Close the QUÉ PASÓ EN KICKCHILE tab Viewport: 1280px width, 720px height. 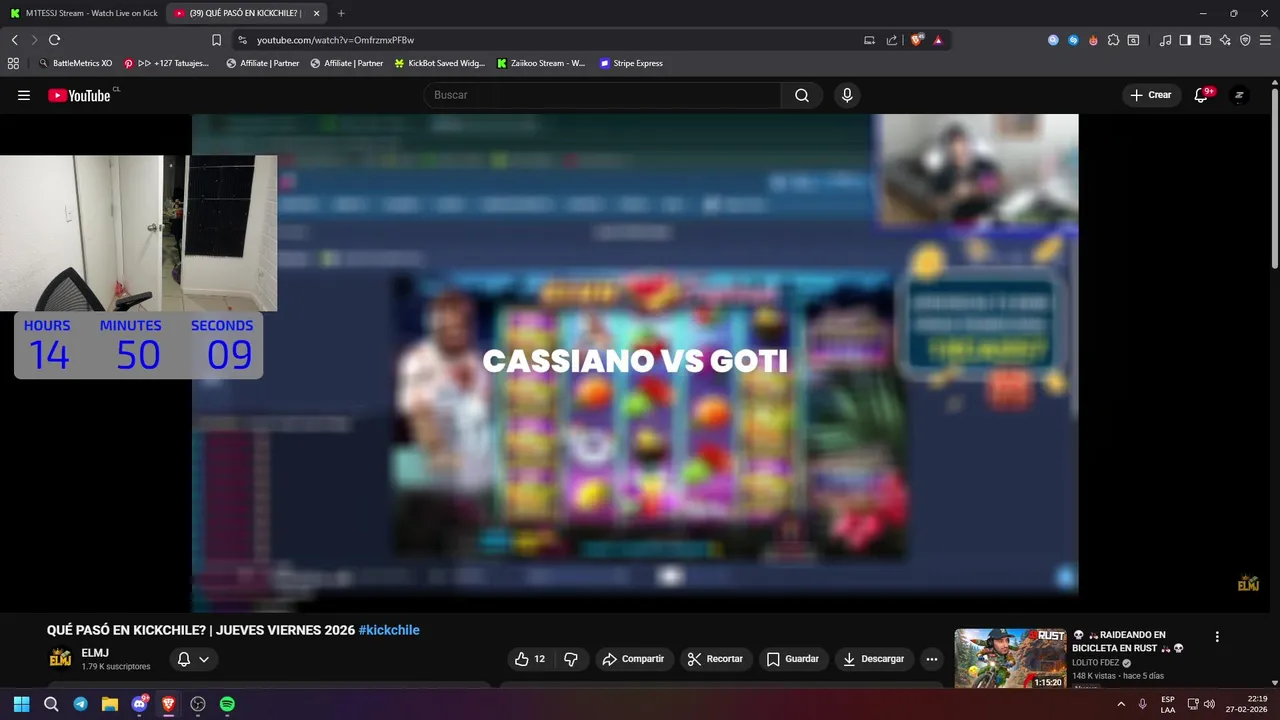(316, 13)
